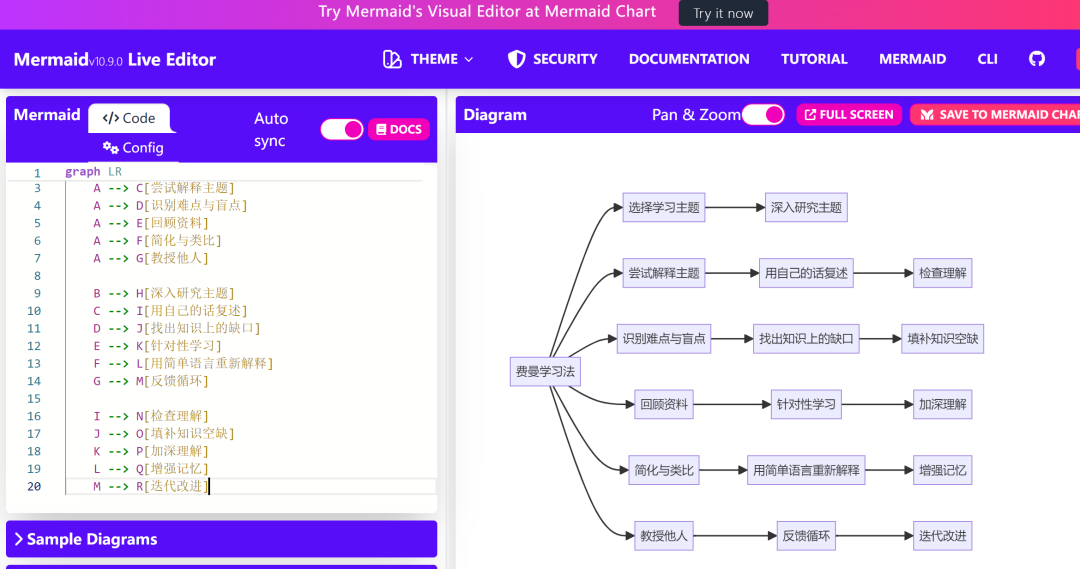Select the 针对性学习 node
Image resolution: width=1080 pixels, height=569 pixels.
(x=806, y=404)
